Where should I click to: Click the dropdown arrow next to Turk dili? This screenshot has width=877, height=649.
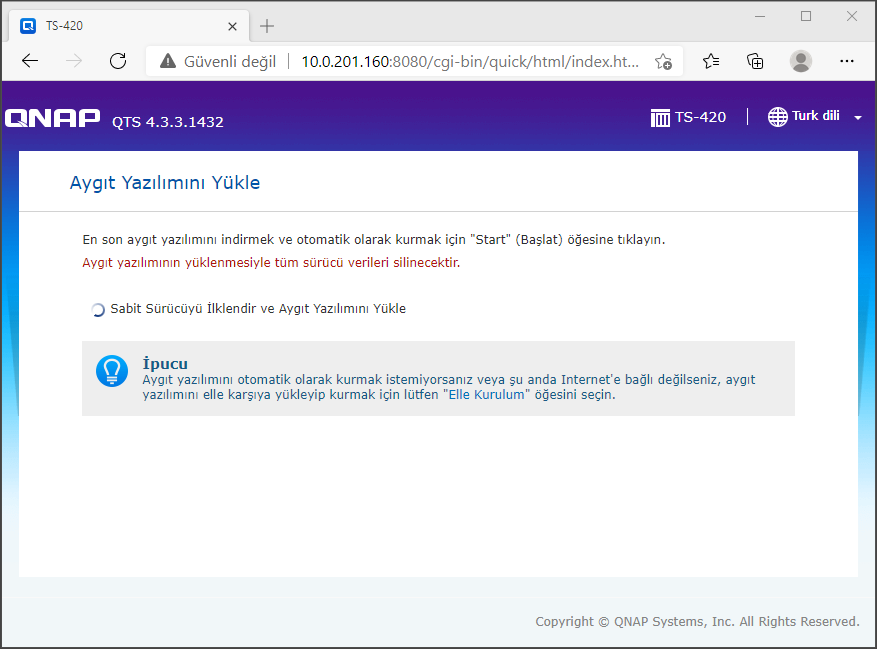click(858, 118)
